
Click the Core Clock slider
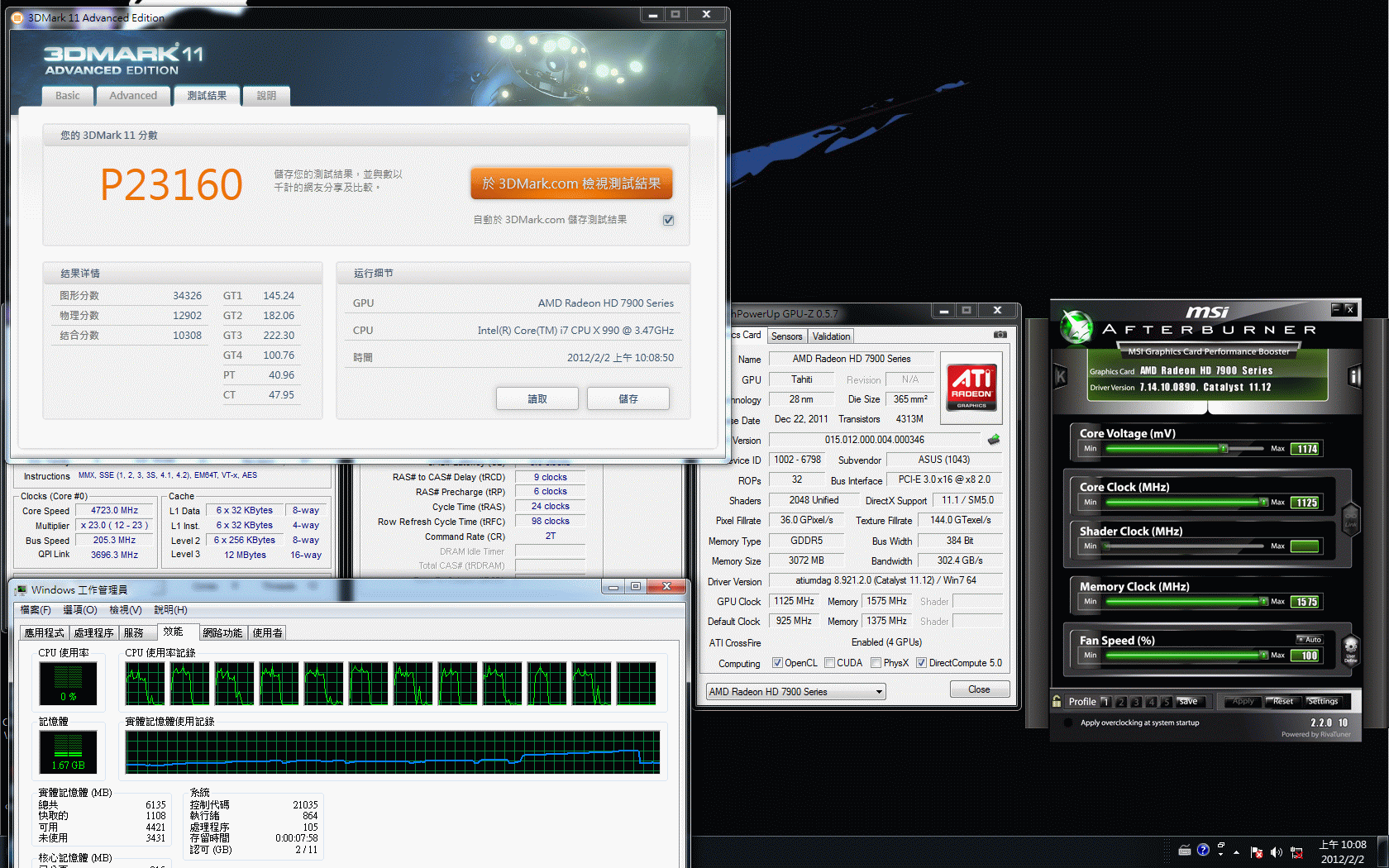pos(1186,503)
